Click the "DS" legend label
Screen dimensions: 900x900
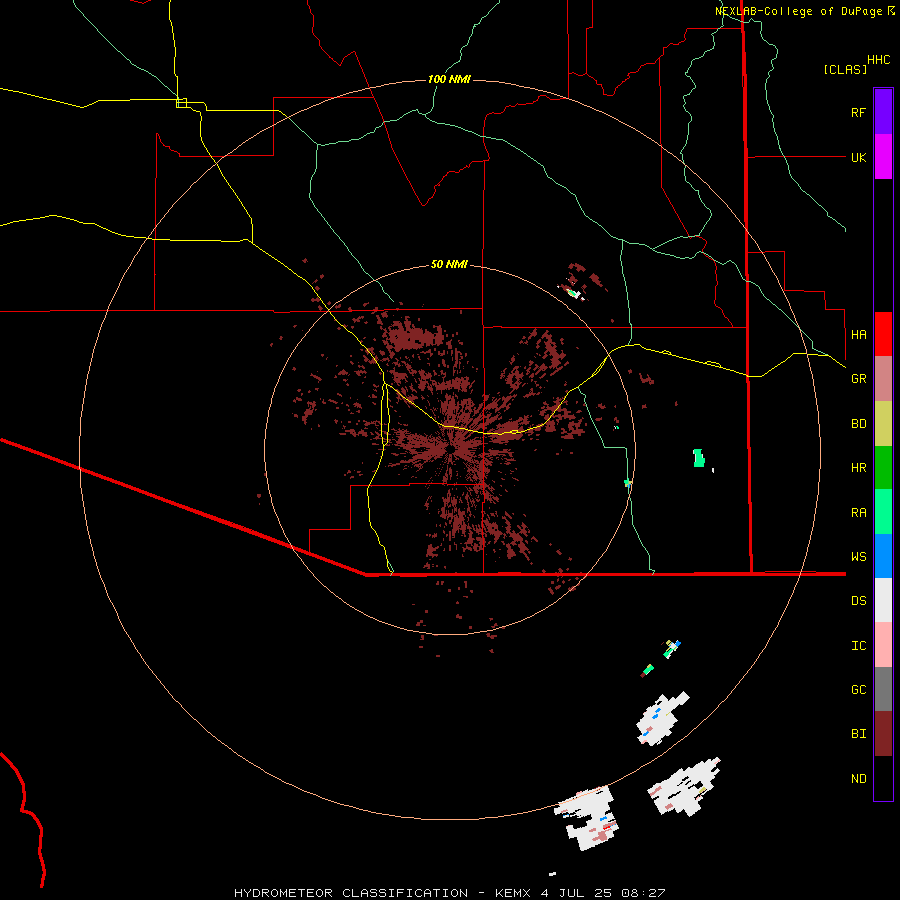click(x=858, y=601)
